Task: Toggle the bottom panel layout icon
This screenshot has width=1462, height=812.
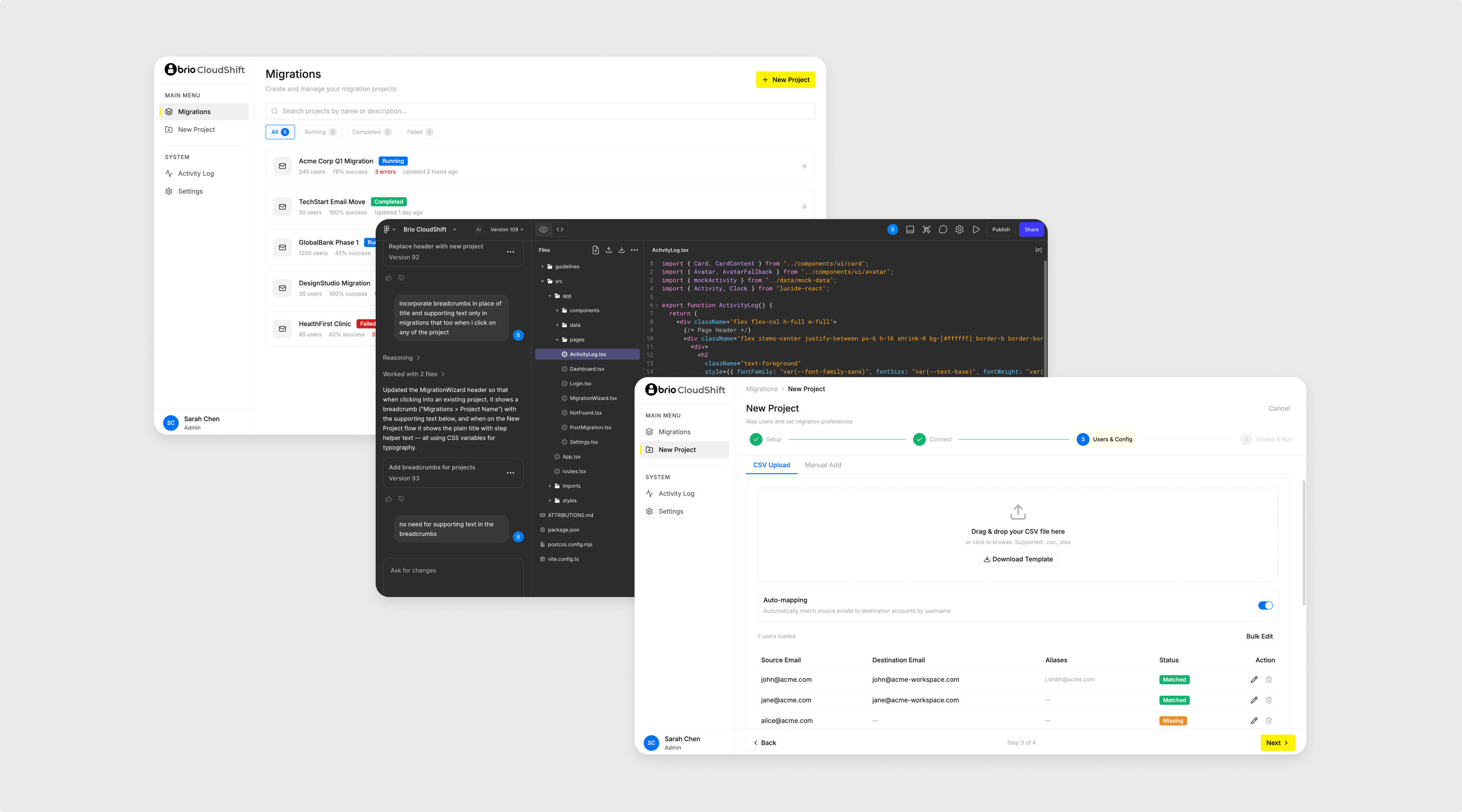Action: pos(910,229)
